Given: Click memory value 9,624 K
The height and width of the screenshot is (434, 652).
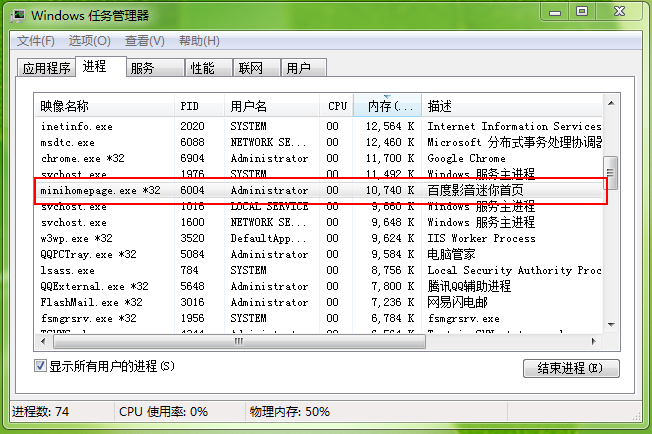Looking at the screenshot, I should pyautogui.click(x=393, y=238).
